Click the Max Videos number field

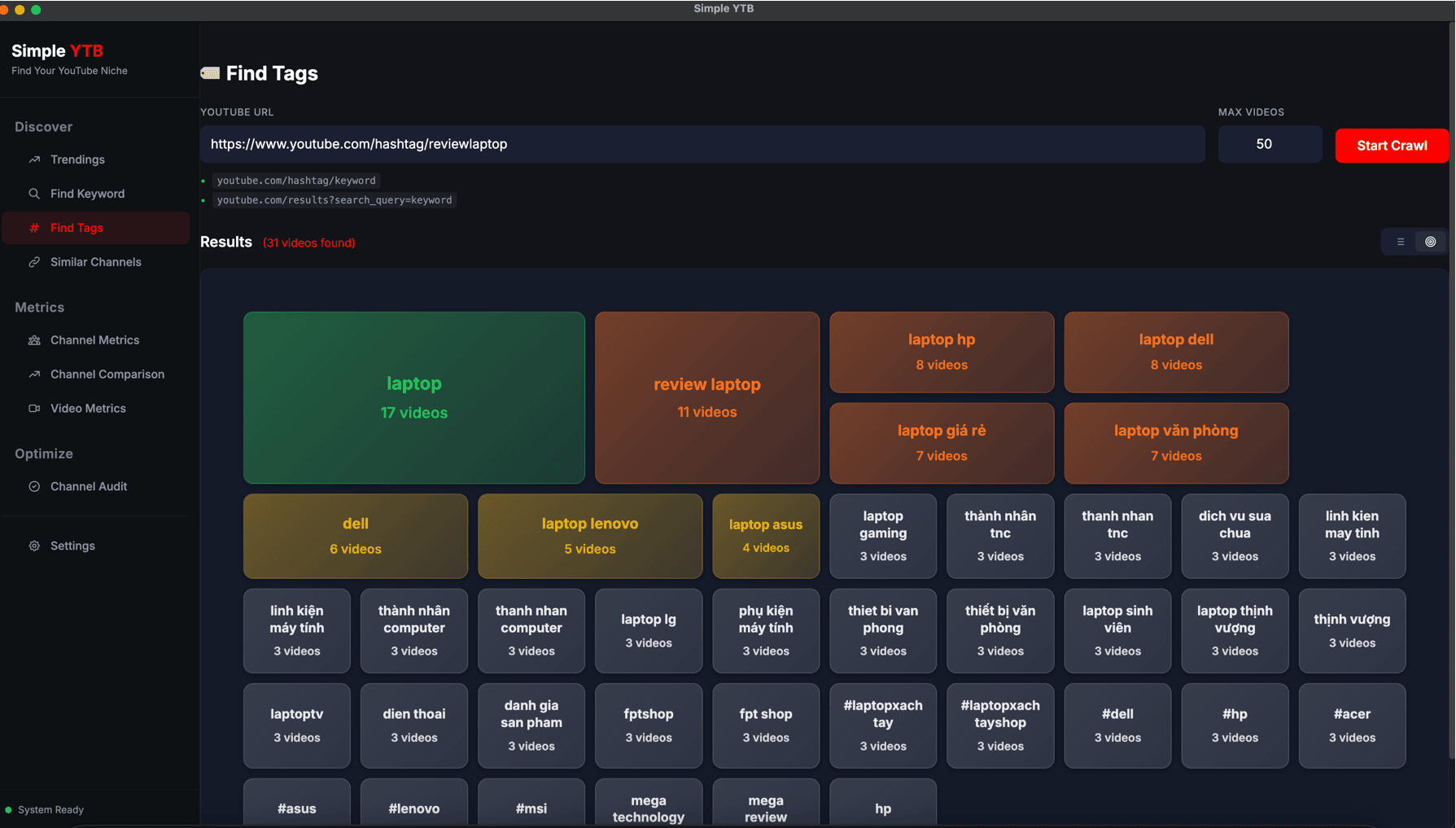(x=1269, y=144)
